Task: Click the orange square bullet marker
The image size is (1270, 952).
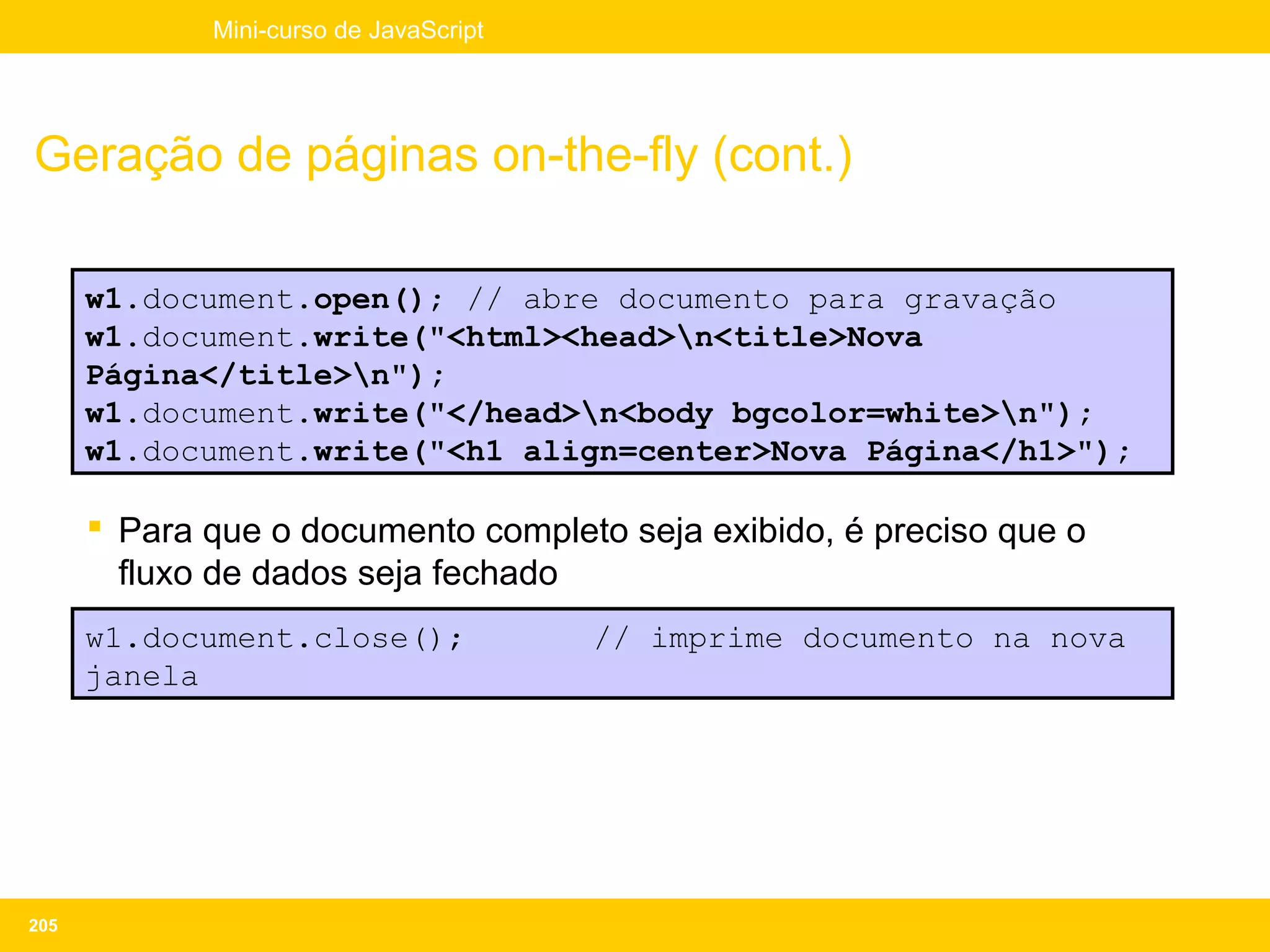Action: coord(95,527)
